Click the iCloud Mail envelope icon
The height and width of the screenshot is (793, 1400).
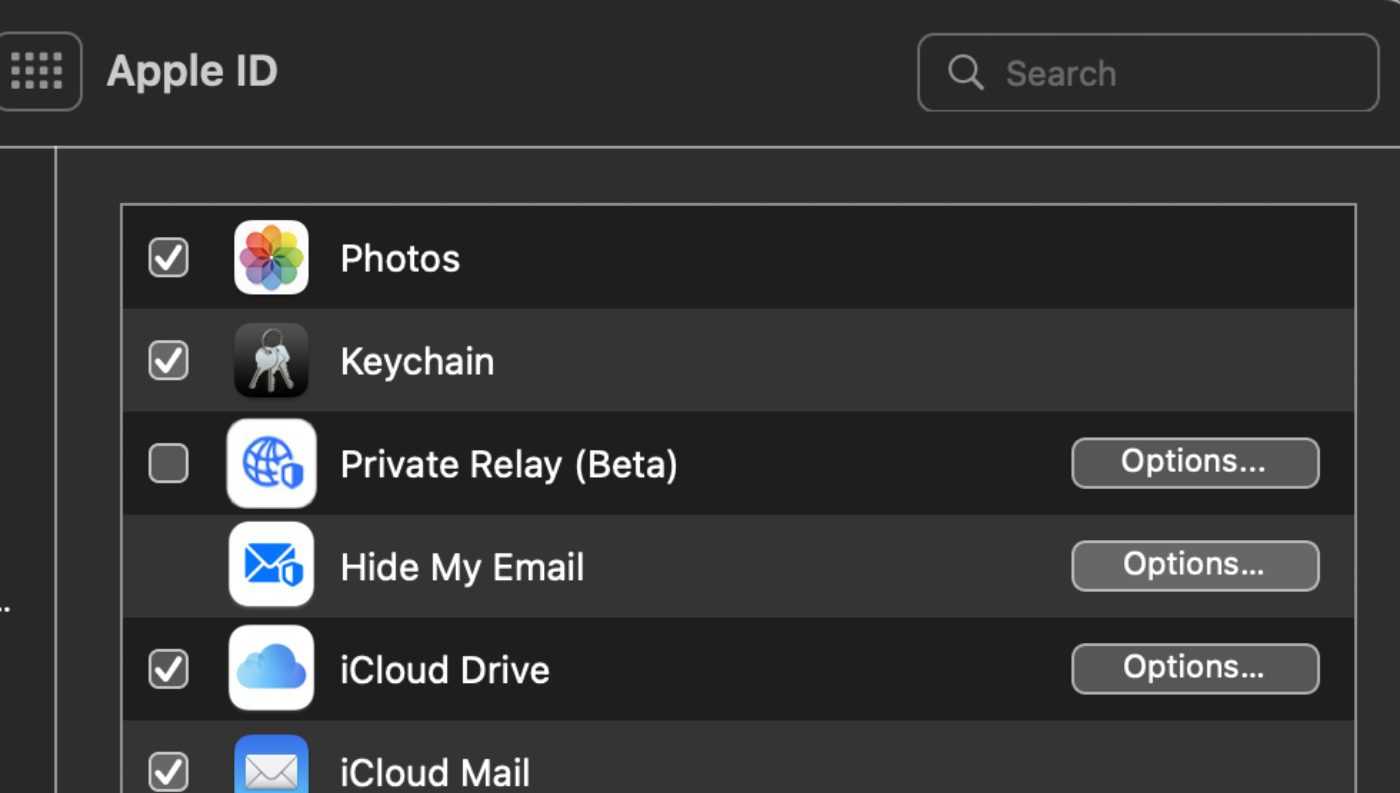click(x=271, y=768)
